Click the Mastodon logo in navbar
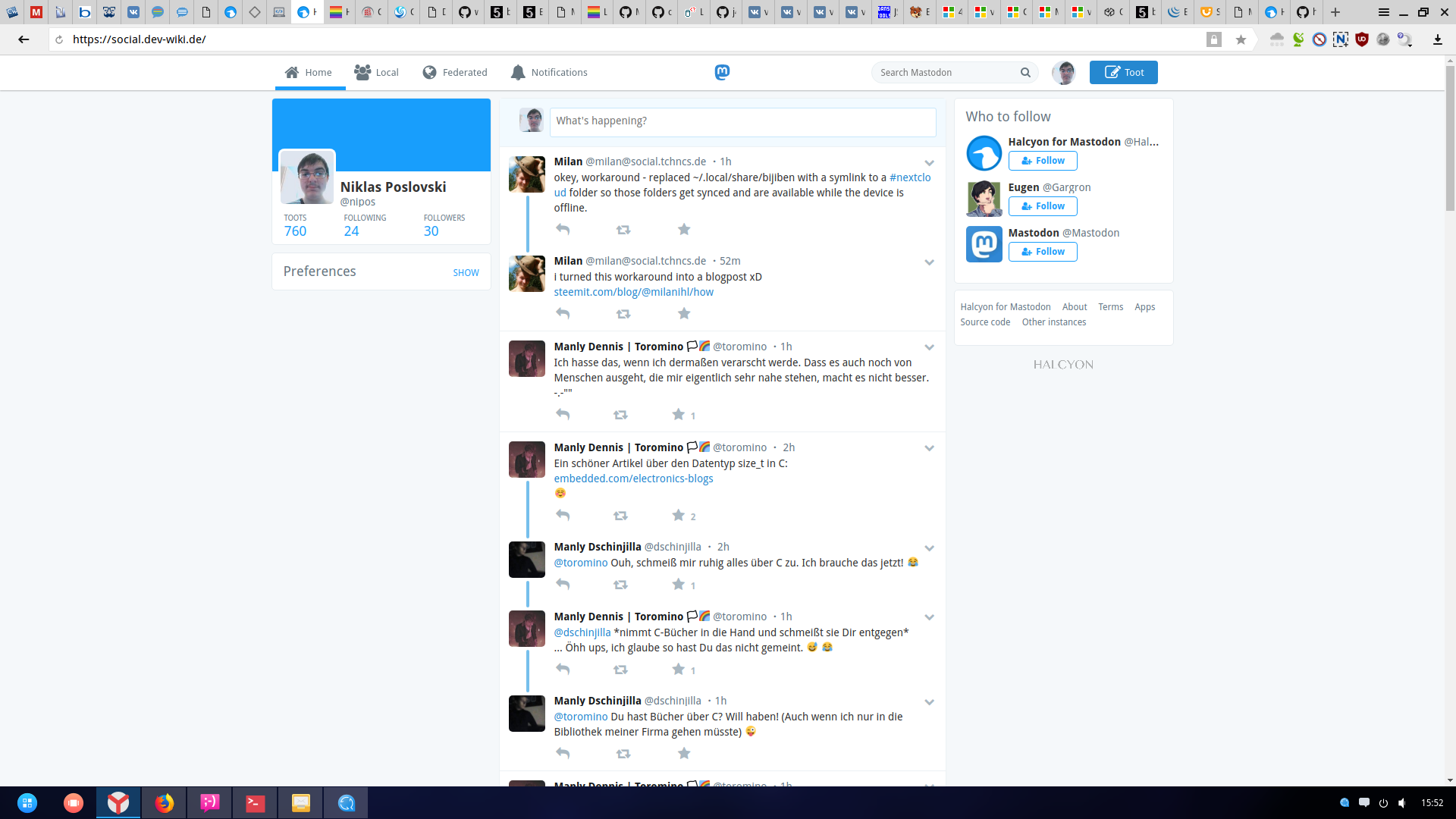Viewport: 1456px width, 819px height. (x=722, y=72)
